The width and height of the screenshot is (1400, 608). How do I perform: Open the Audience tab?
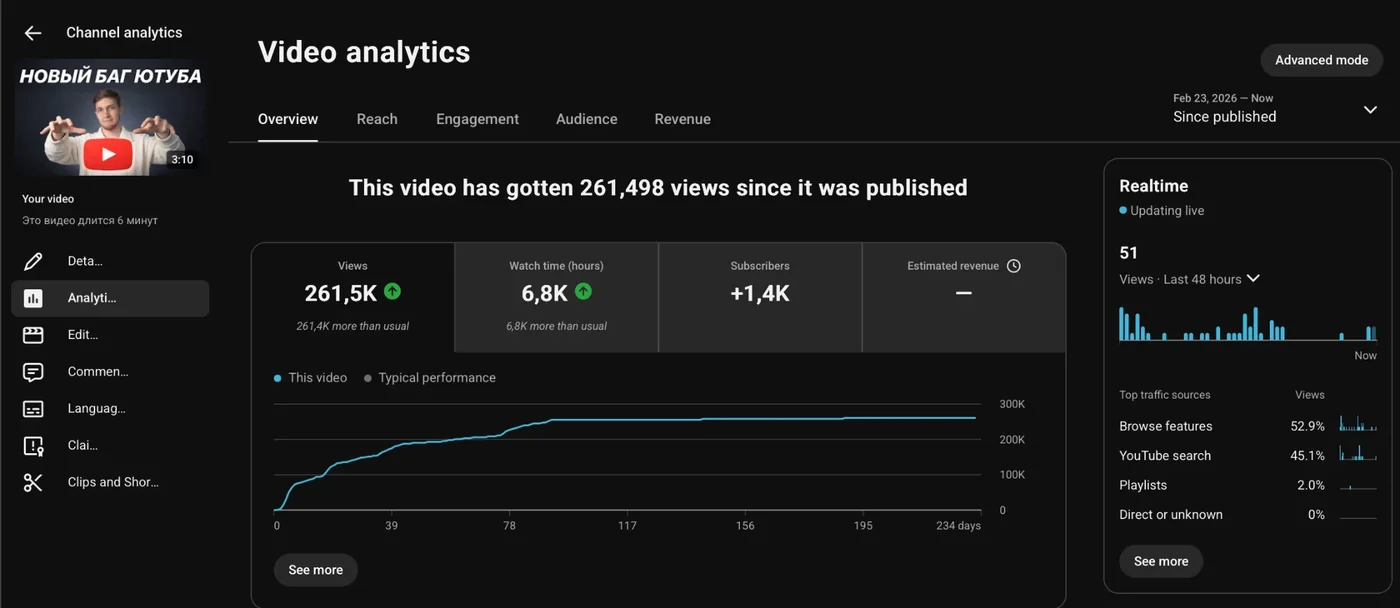pyautogui.click(x=586, y=119)
